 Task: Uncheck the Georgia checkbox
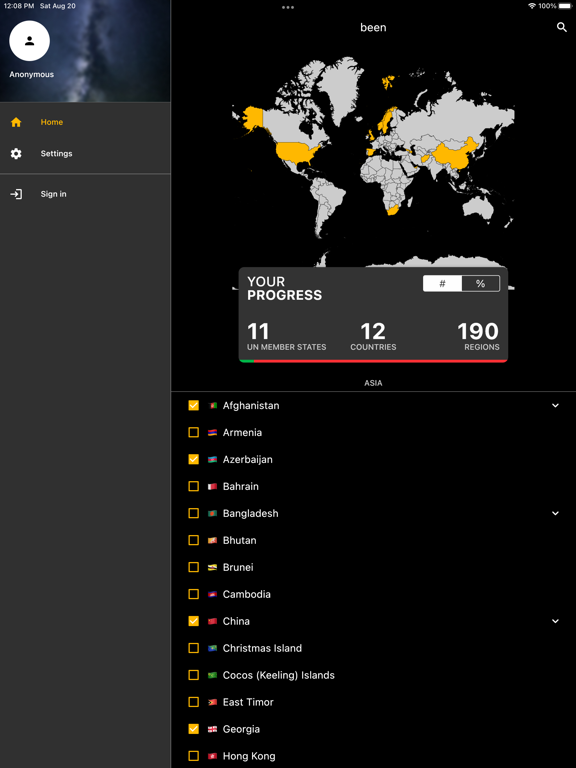coord(193,729)
